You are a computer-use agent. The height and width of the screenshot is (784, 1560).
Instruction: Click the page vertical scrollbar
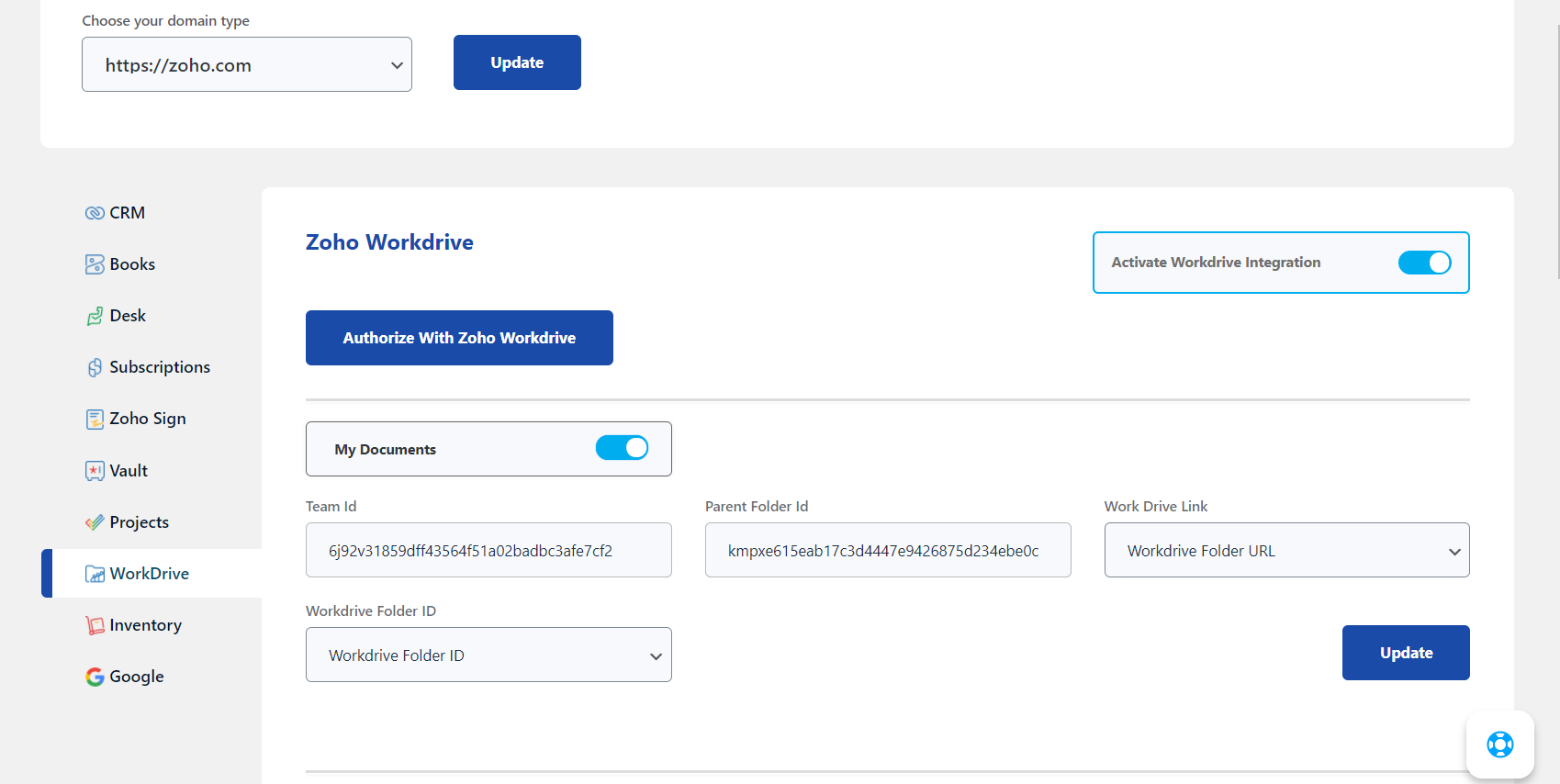(1558, 151)
